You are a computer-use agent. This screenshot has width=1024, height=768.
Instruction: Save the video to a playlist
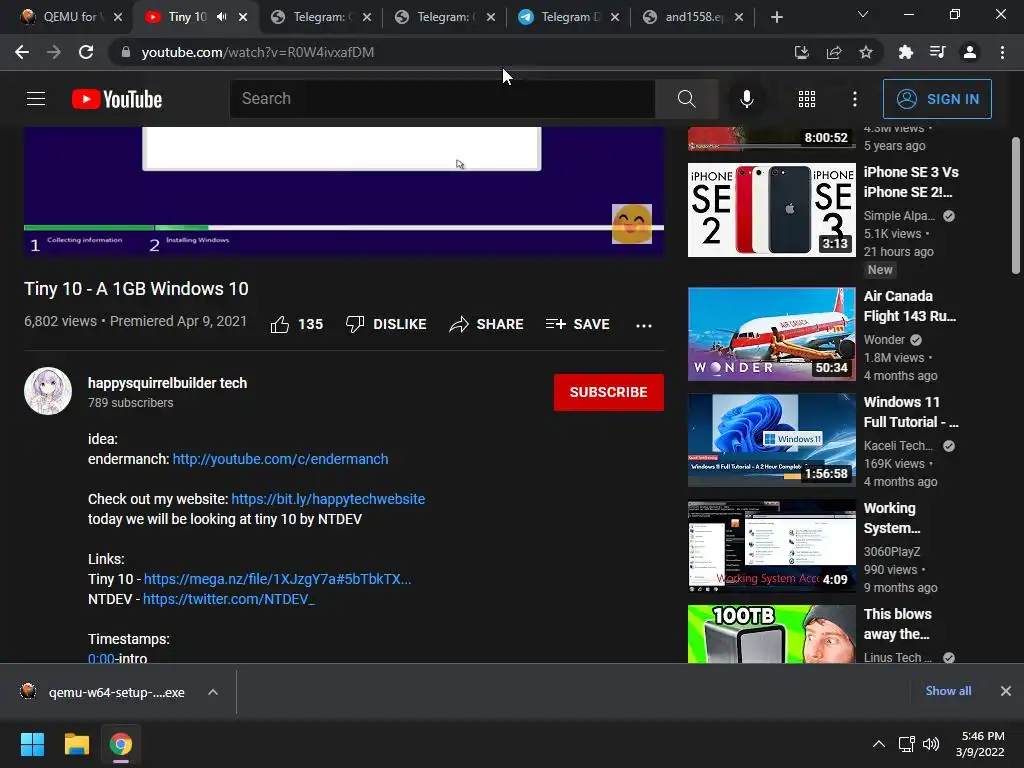(577, 324)
